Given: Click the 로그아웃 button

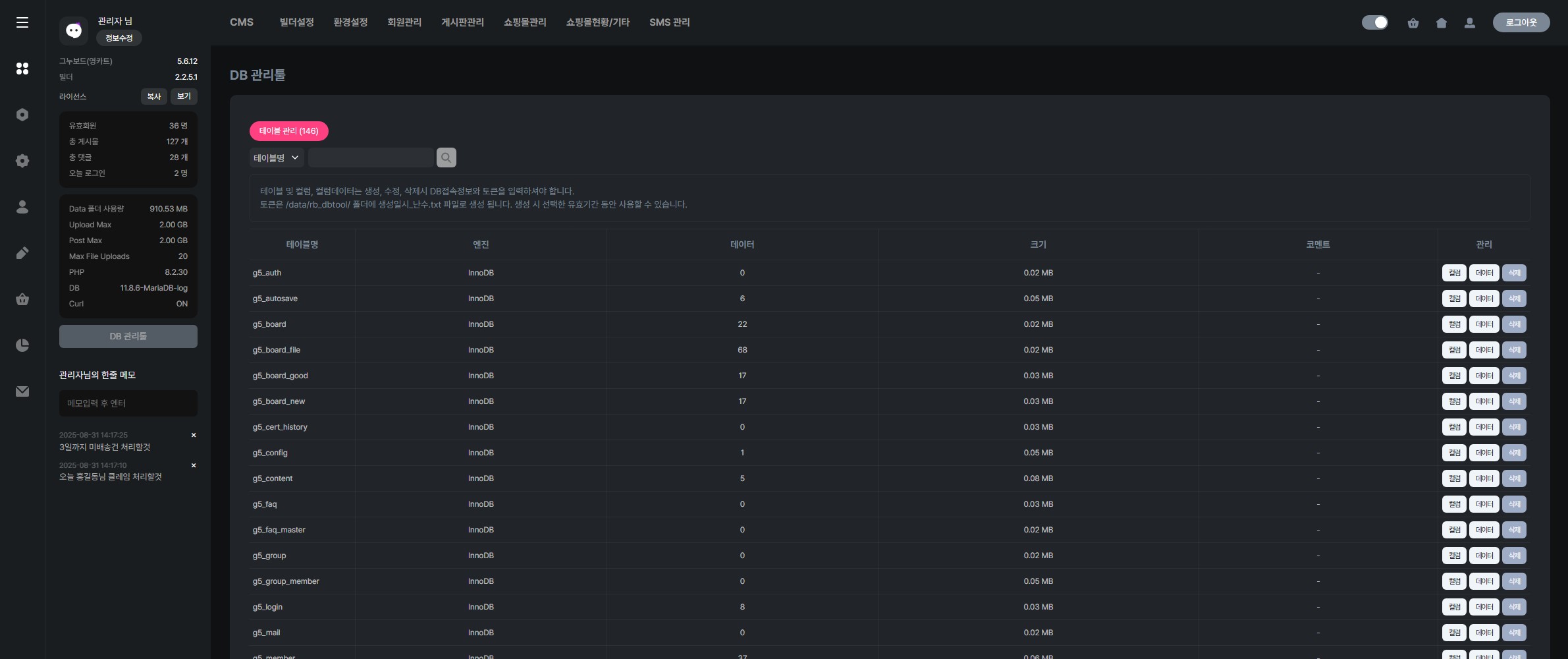Looking at the screenshot, I should point(1521,22).
